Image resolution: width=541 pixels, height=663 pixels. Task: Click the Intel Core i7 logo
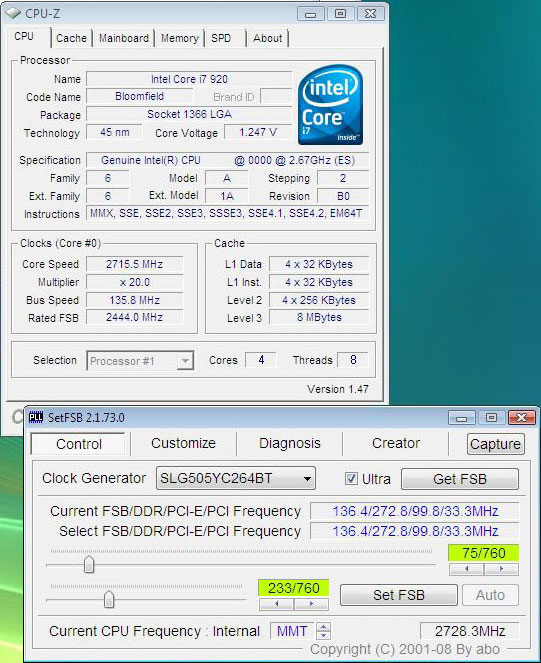tap(330, 104)
